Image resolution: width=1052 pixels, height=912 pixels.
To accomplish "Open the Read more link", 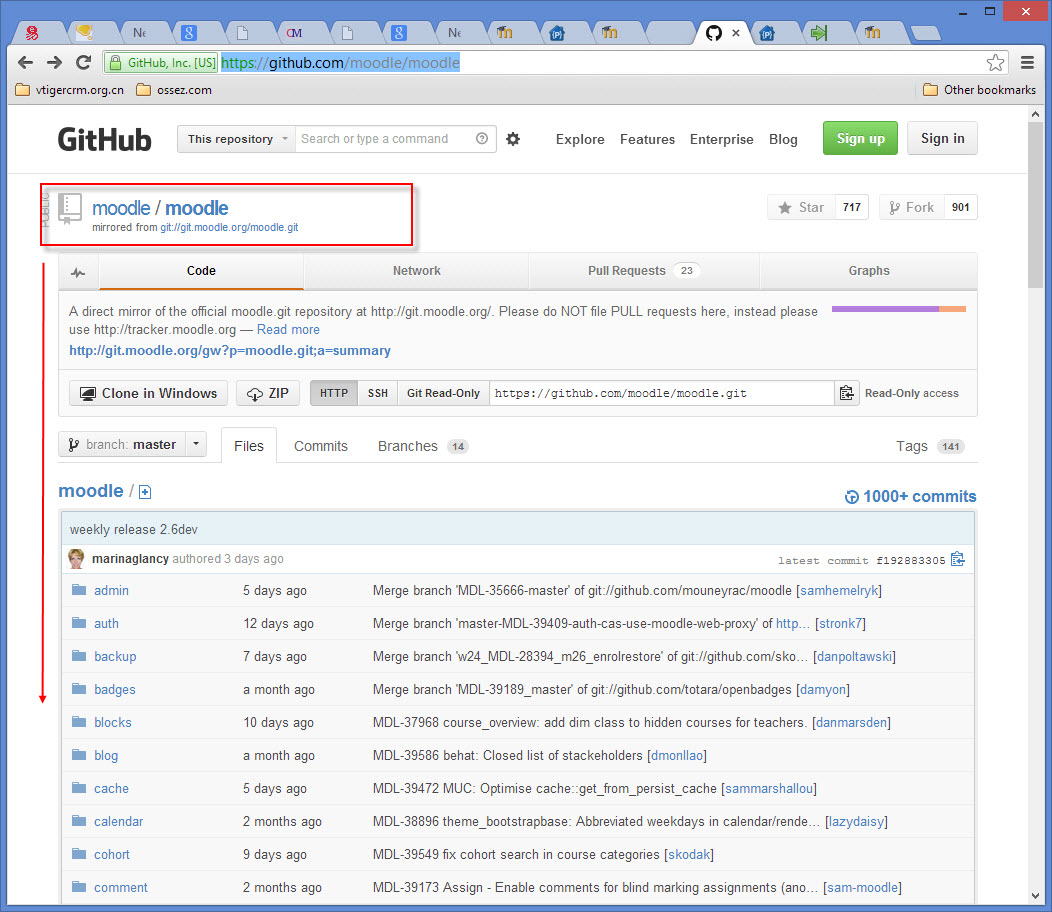I will click(288, 330).
